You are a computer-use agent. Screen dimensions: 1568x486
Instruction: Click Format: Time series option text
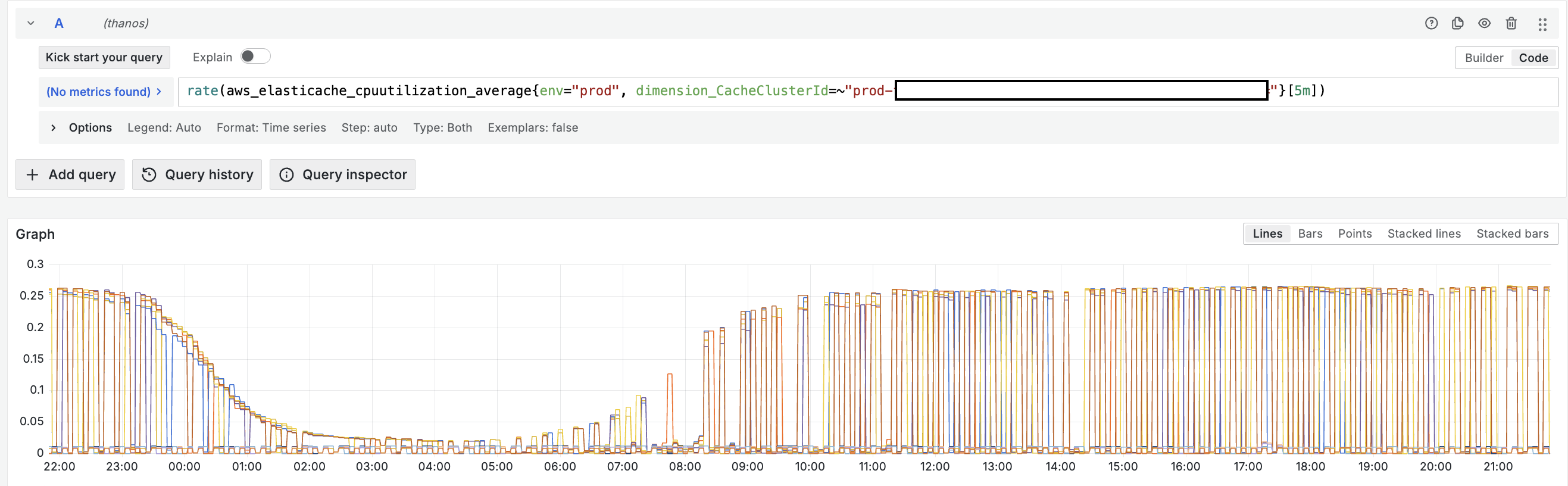point(271,127)
